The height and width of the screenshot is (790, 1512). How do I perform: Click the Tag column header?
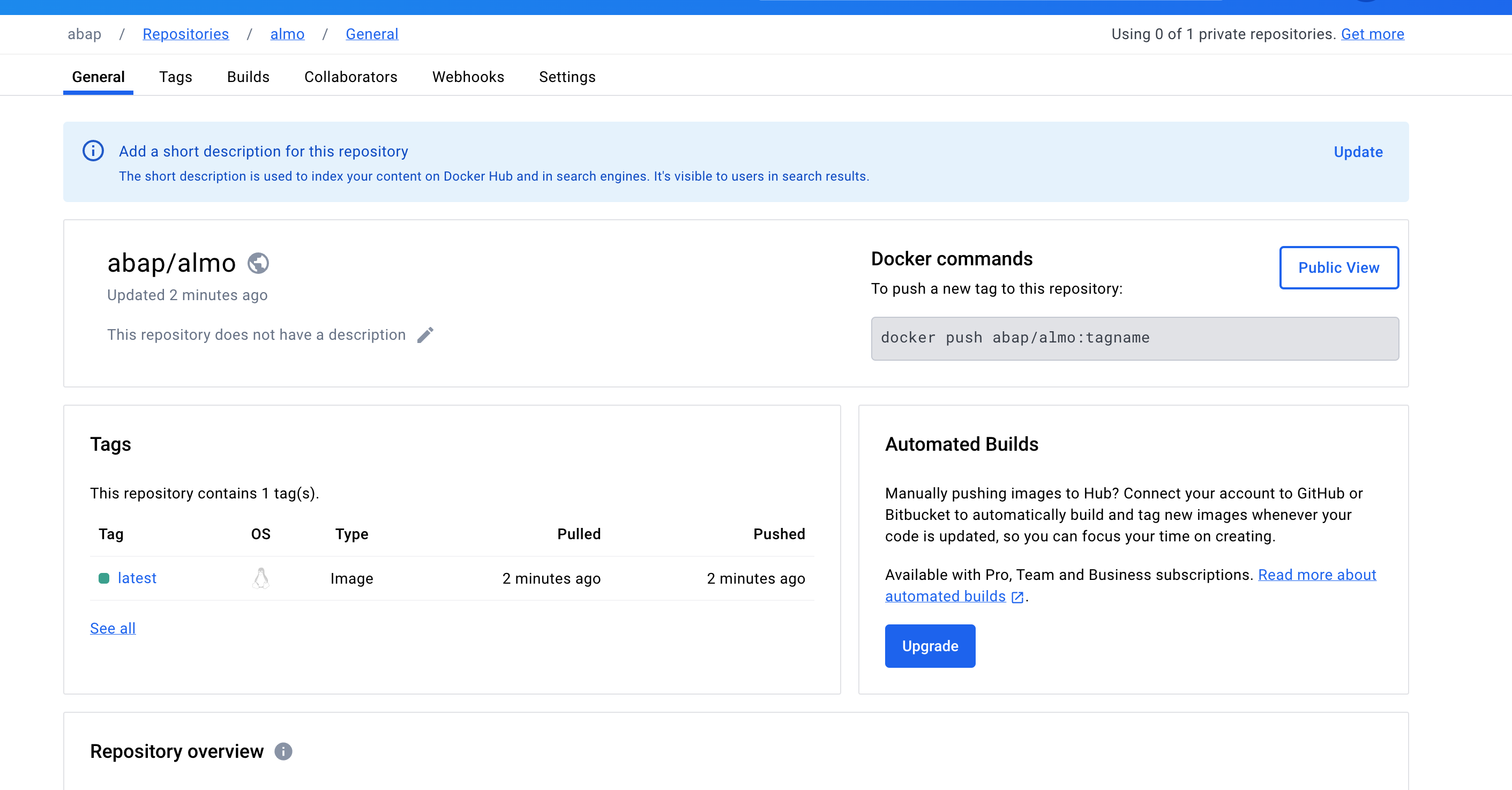click(x=111, y=534)
